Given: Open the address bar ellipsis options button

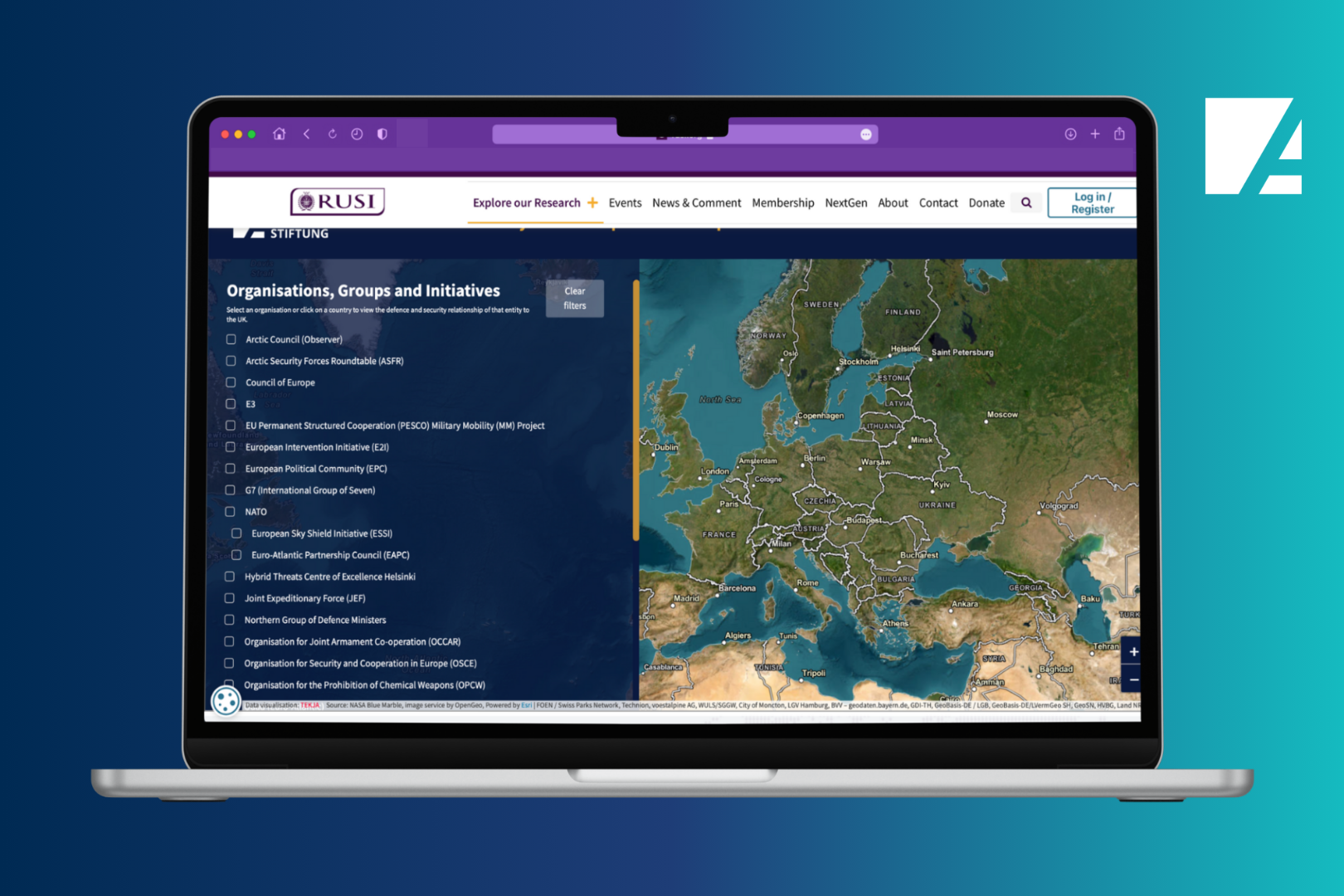Looking at the screenshot, I should pyautogui.click(x=865, y=134).
